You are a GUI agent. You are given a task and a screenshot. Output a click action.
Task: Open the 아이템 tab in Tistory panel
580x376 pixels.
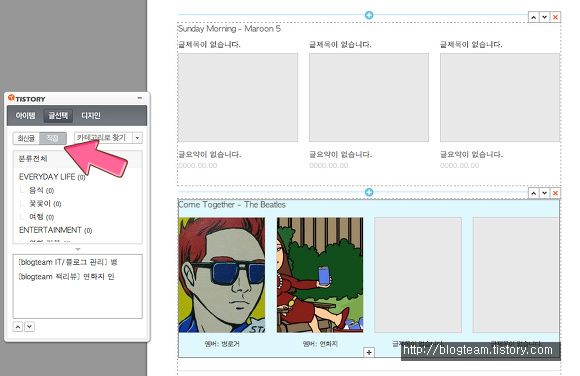25,115
